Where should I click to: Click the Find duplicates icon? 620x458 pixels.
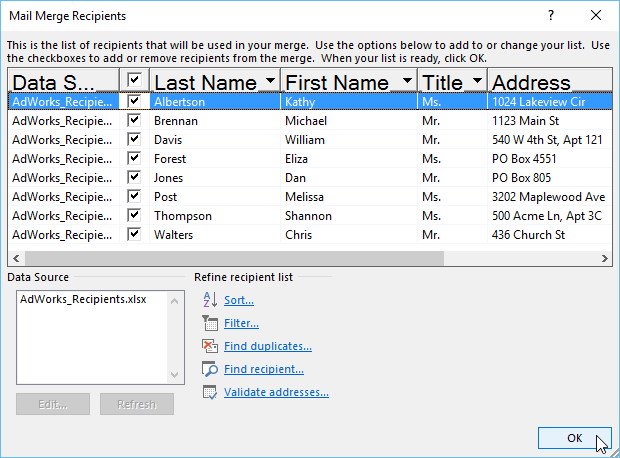coord(209,346)
